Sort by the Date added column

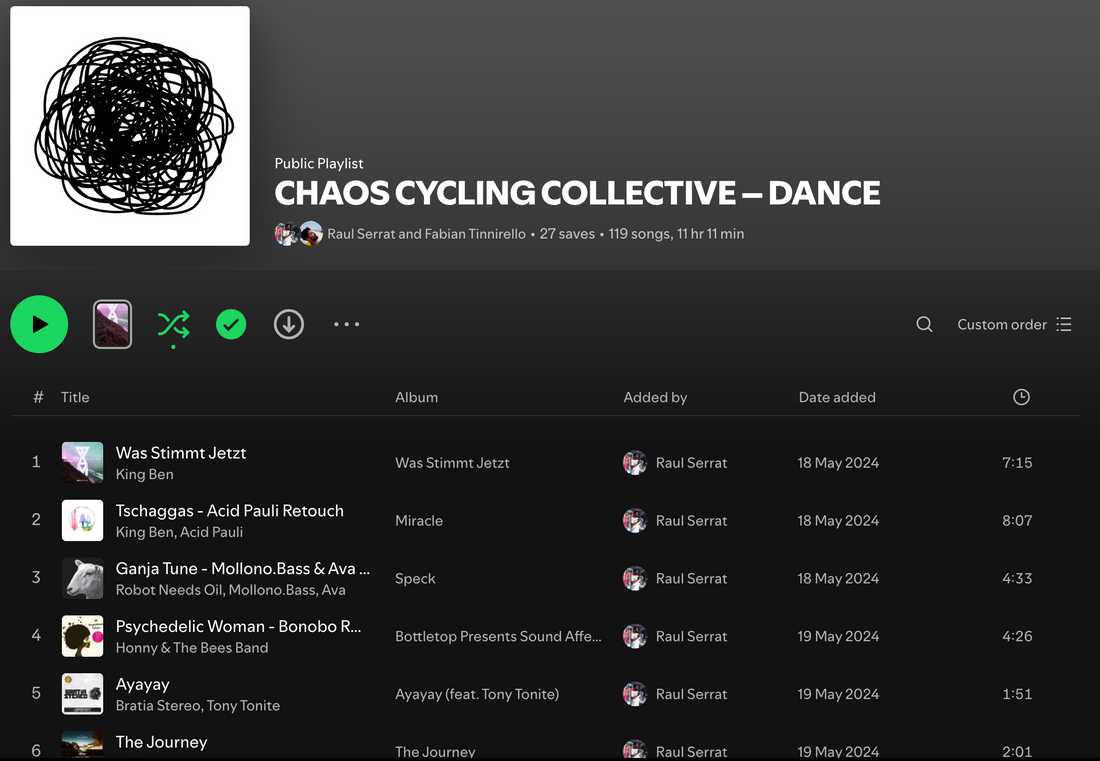click(836, 397)
